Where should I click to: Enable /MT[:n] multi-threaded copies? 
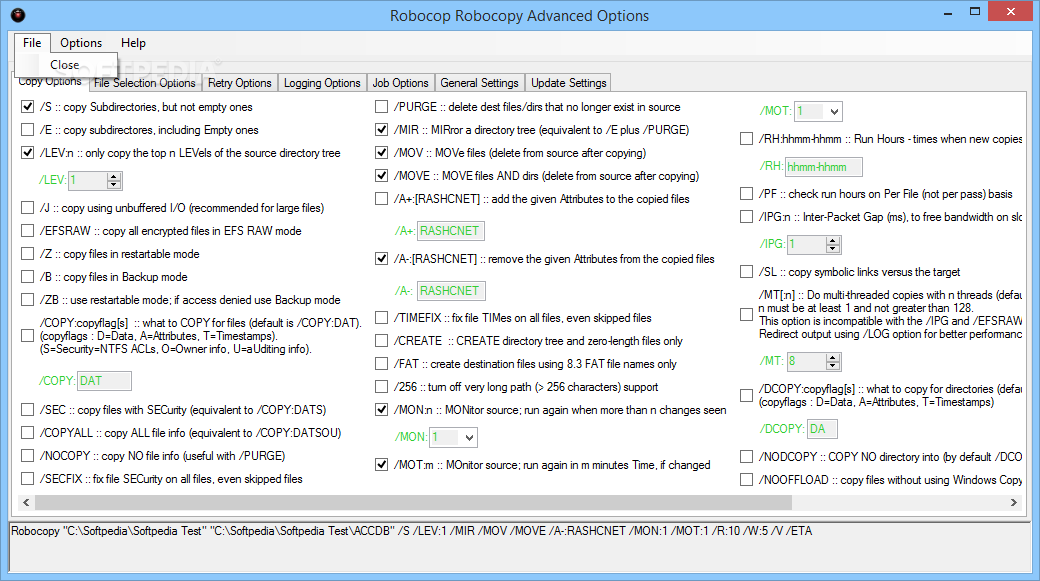pyautogui.click(x=746, y=314)
